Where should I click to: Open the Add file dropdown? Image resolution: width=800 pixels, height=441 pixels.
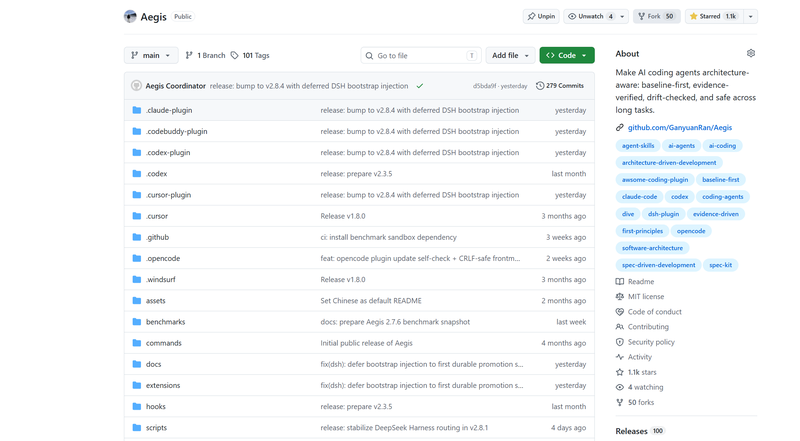(510, 55)
